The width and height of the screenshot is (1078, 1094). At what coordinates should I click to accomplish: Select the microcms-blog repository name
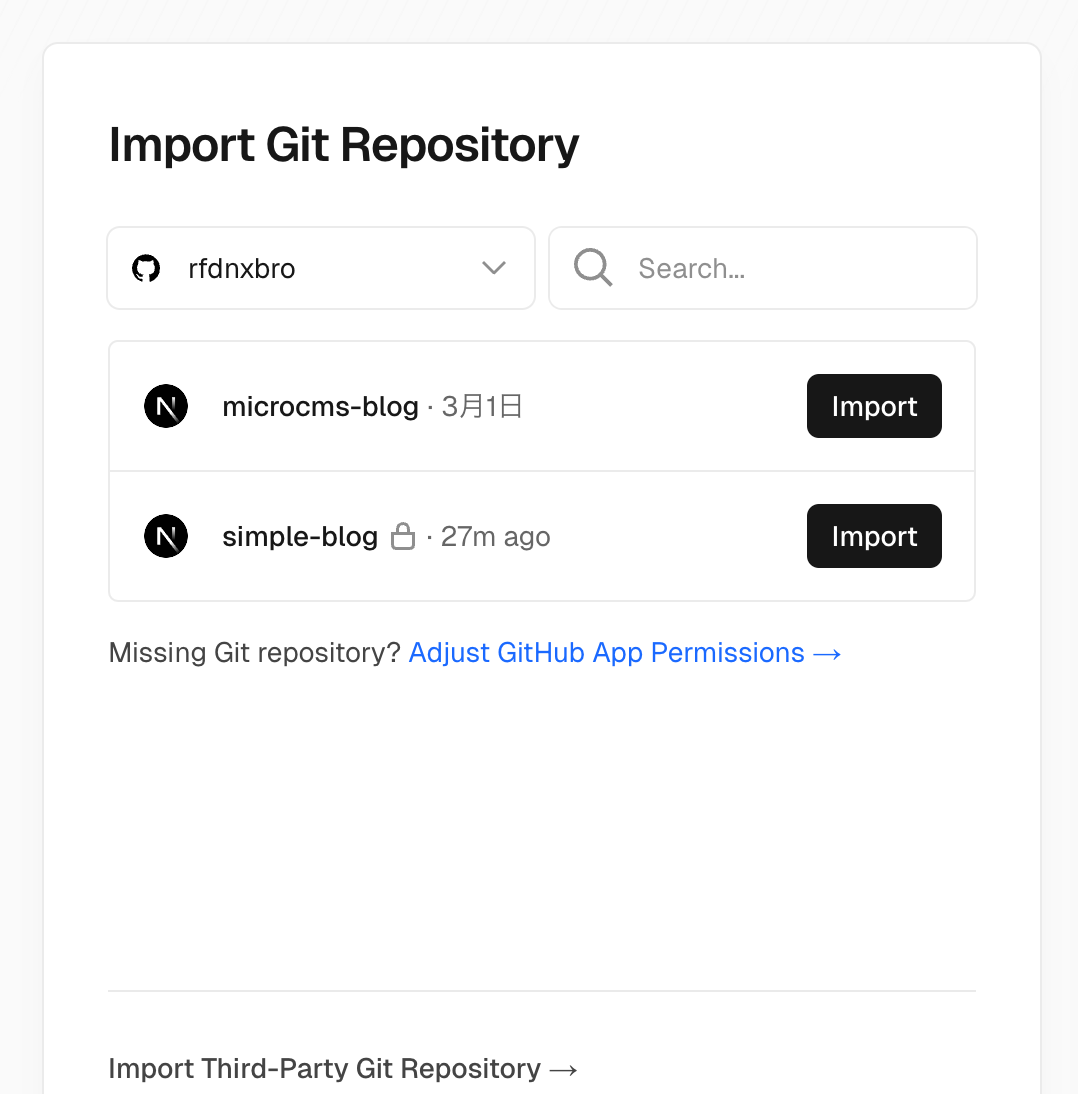320,406
